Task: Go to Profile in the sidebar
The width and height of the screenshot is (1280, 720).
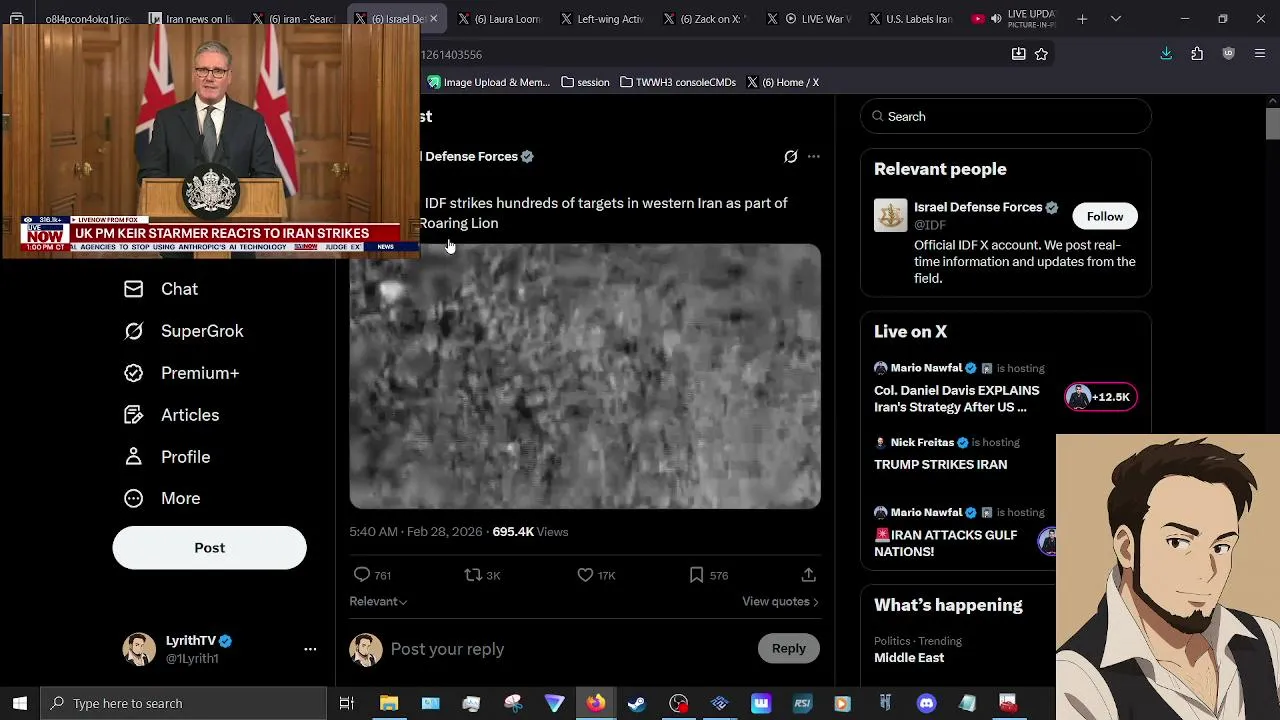Action: click(167, 457)
